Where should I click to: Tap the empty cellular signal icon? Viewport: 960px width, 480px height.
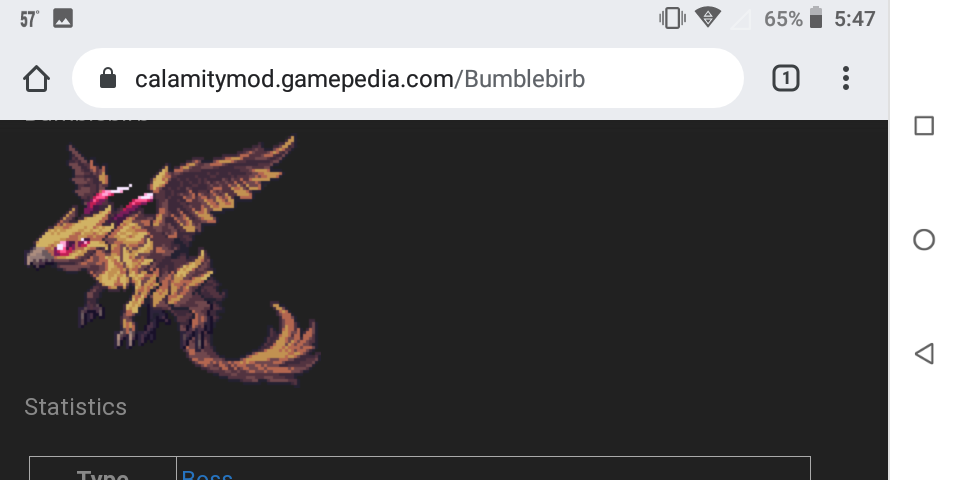click(x=741, y=19)
